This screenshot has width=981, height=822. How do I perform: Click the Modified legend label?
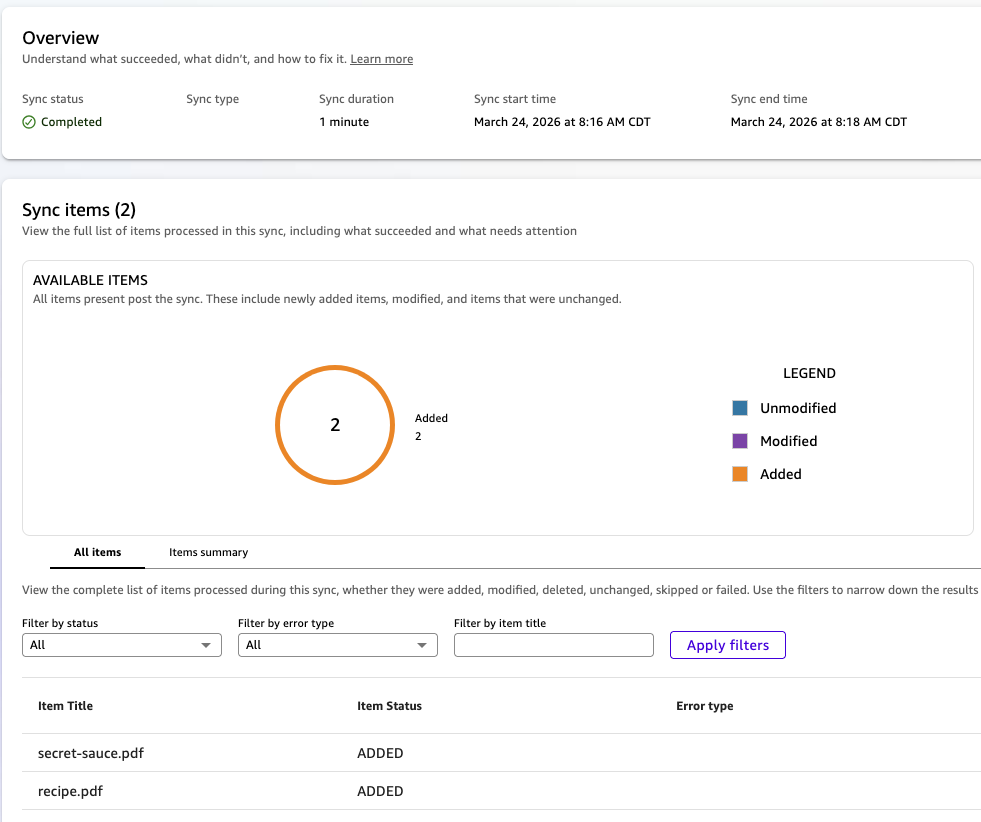coord(788,441)
